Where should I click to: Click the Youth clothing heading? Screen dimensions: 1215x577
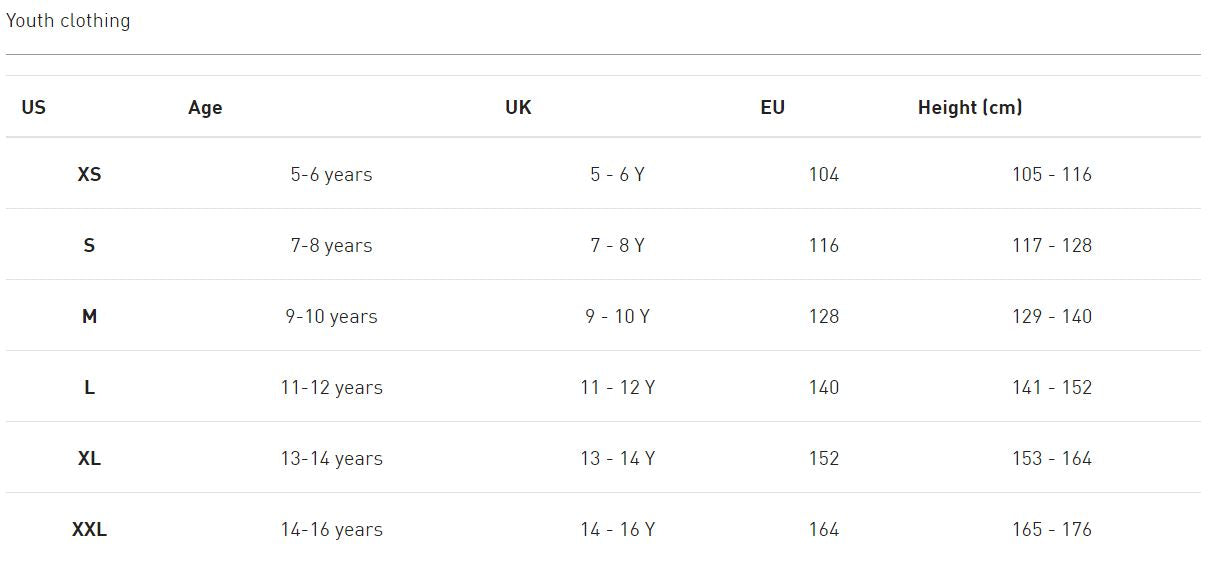[68, 20]
